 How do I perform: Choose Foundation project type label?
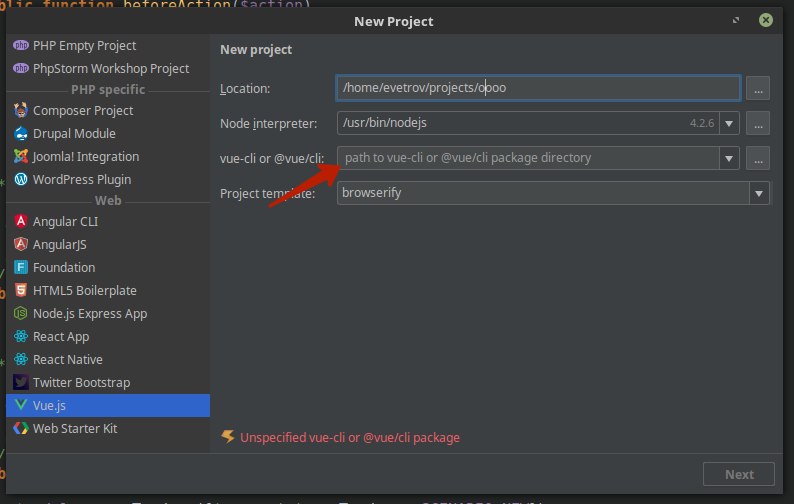click(x=64, y=267)
